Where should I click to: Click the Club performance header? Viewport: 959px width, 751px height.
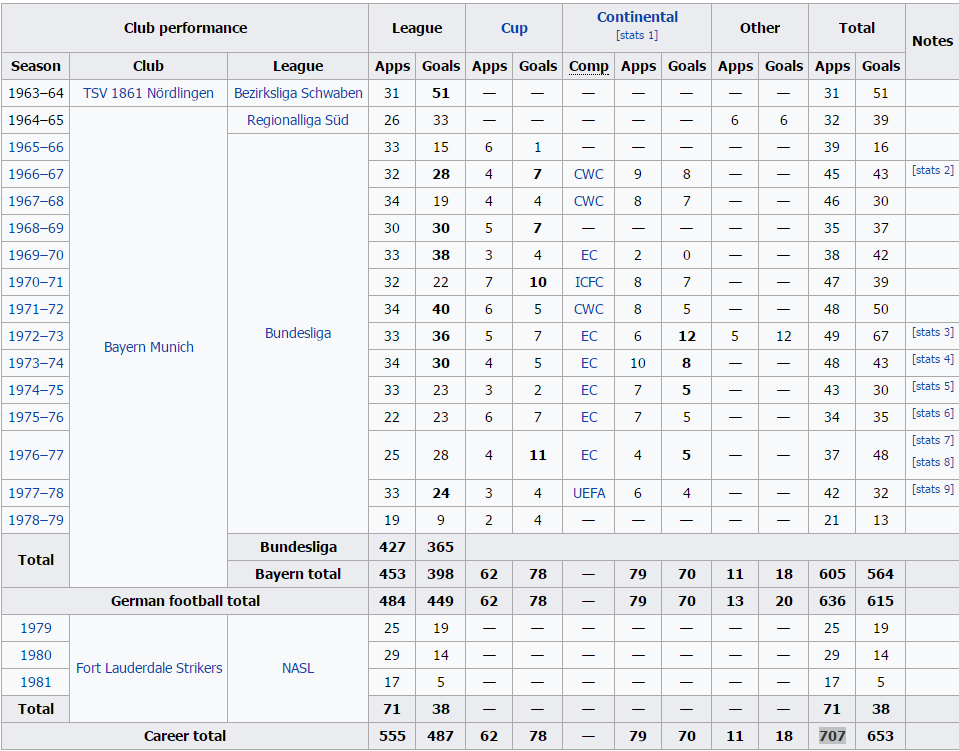[x=185, y=28]
